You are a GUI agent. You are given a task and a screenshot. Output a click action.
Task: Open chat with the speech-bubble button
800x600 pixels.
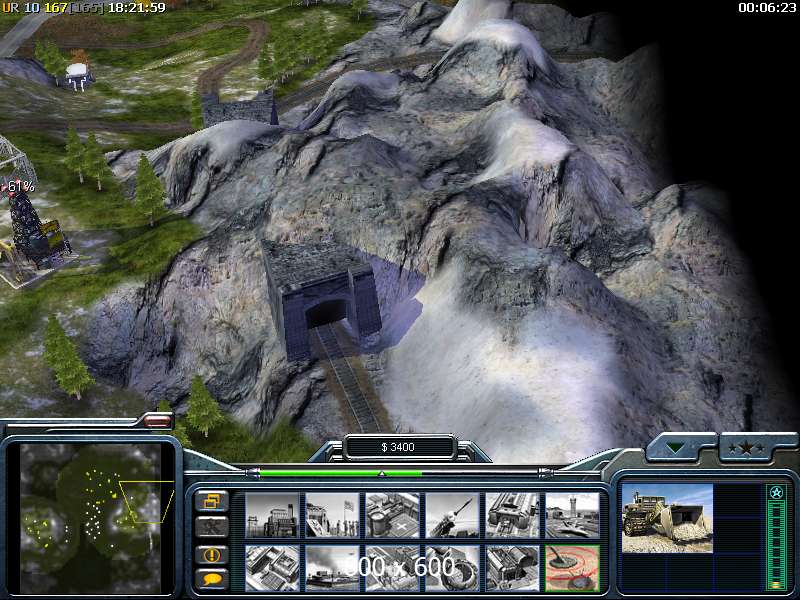(212, 580)
